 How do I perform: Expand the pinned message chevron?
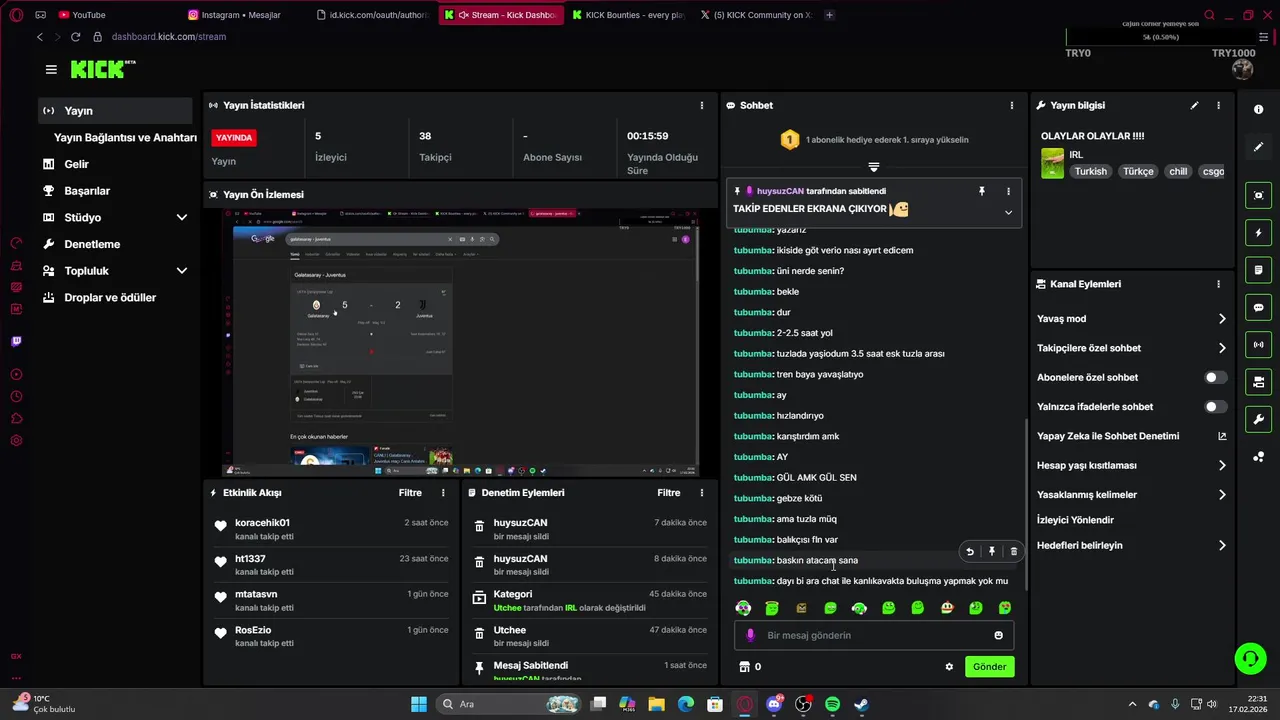tap(1008, 212)
